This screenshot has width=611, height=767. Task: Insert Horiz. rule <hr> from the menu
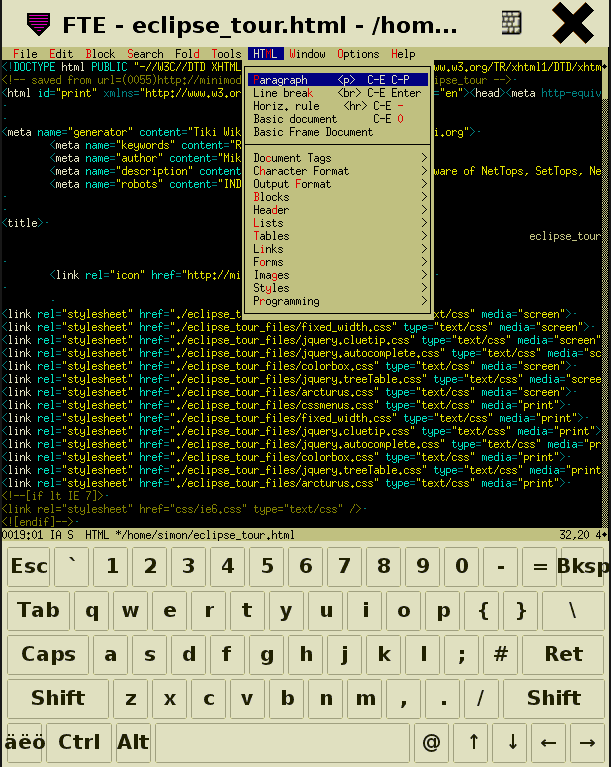point(338,106)
